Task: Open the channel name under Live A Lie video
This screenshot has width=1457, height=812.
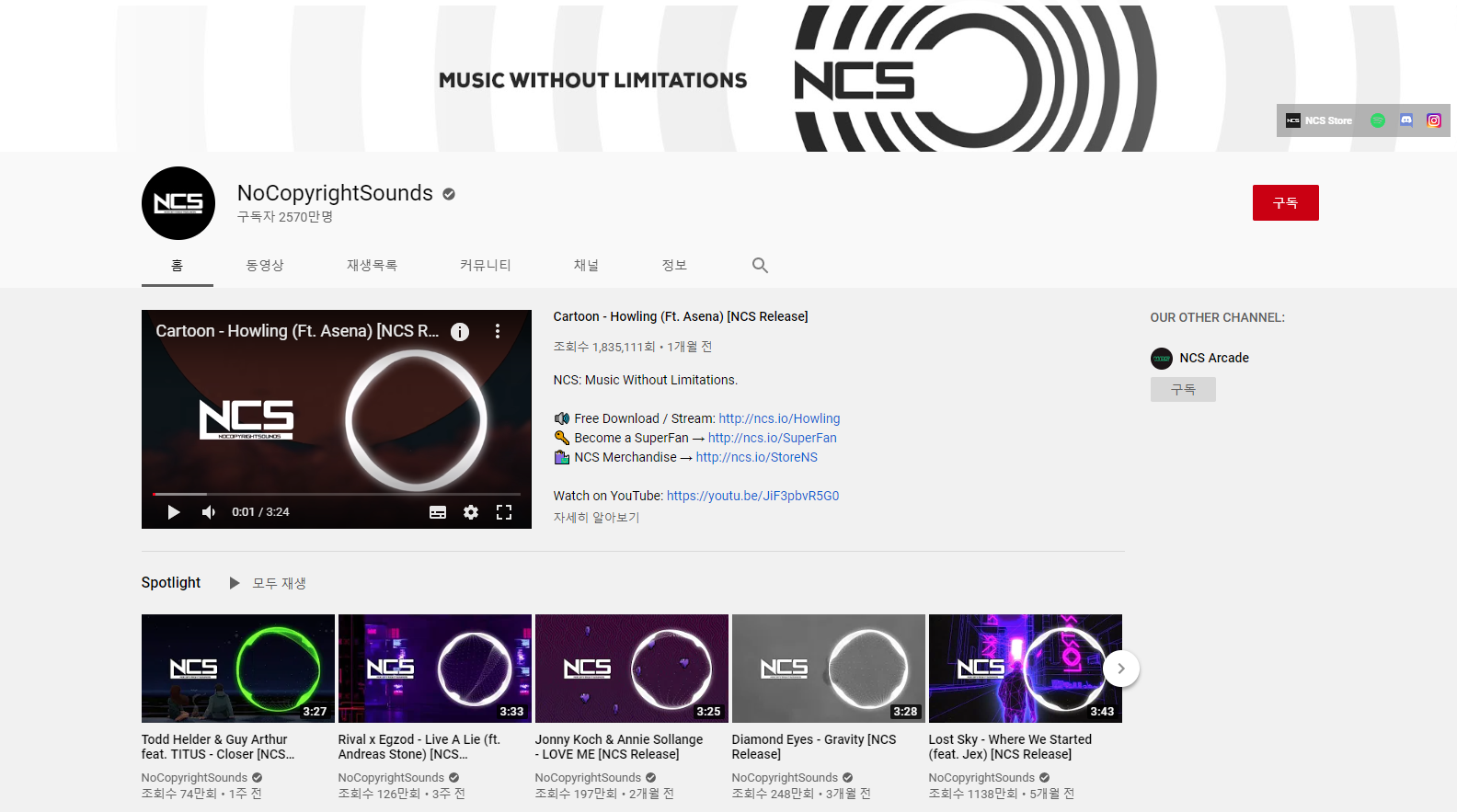Action: (391, 778)
